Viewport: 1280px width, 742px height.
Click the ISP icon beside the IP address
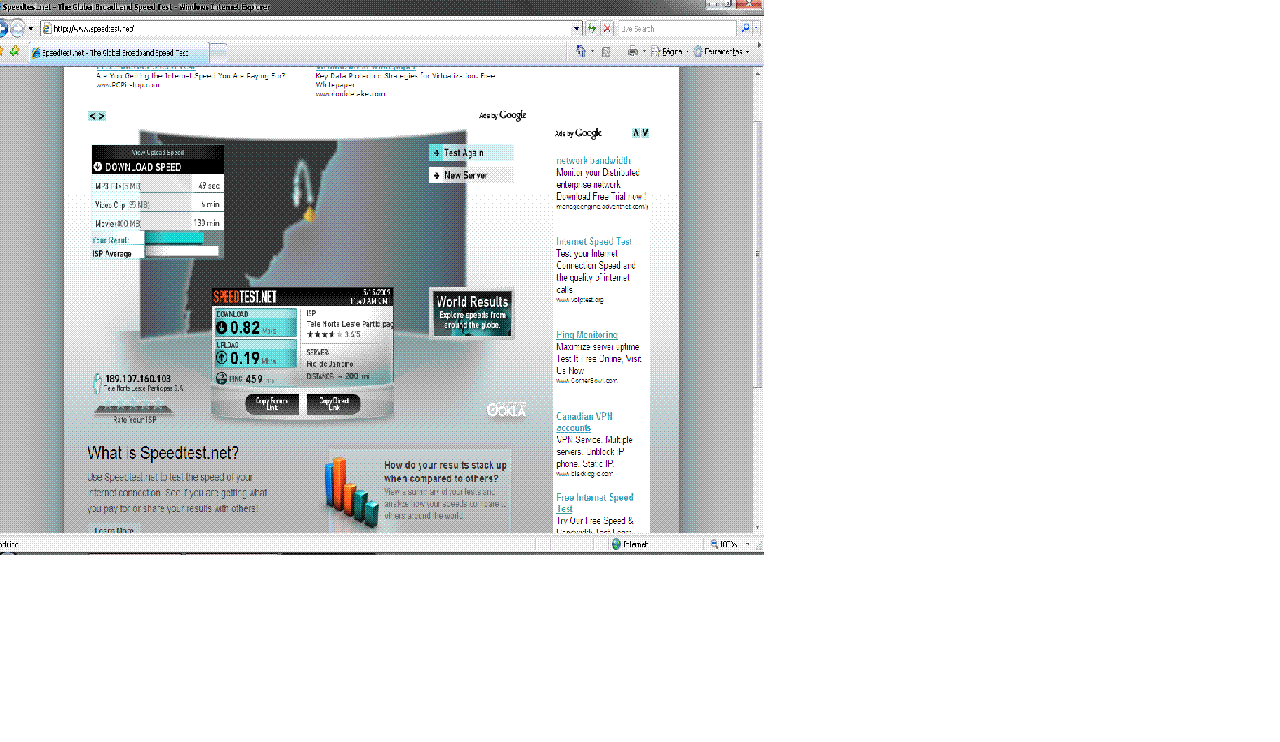pyautogui.click(x=98, y=383)
